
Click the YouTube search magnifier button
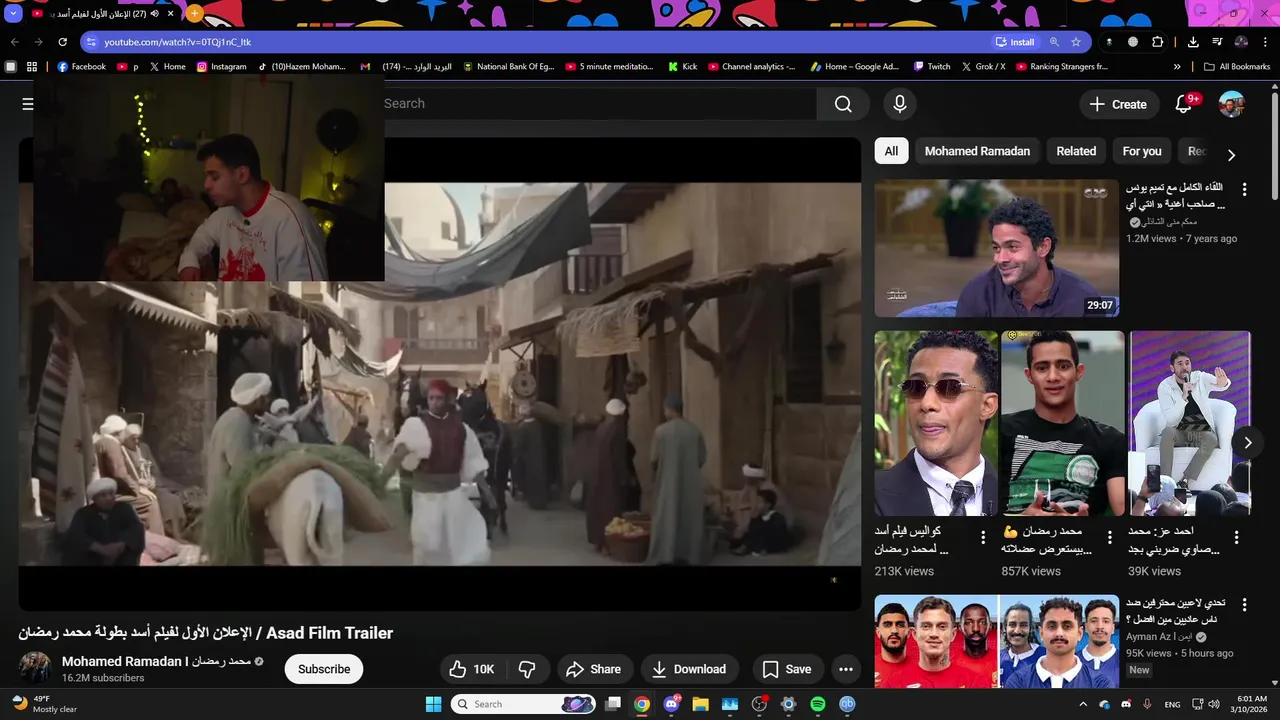(843, 104)
